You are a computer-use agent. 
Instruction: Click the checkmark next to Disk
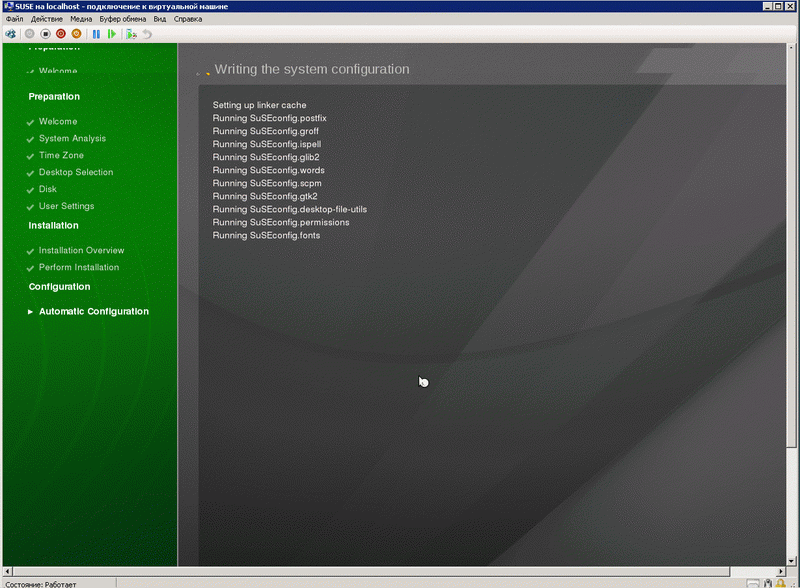point(30,190)
